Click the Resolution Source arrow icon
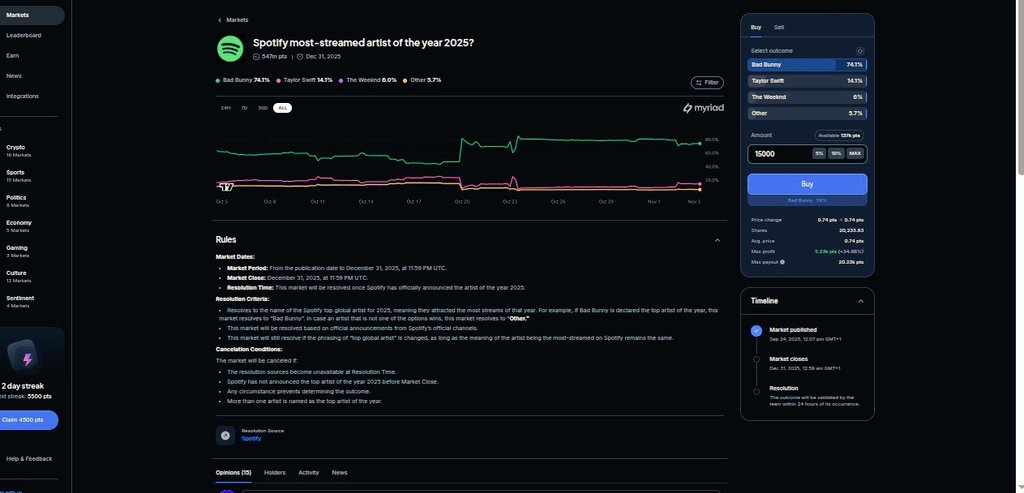 (225, 436)
